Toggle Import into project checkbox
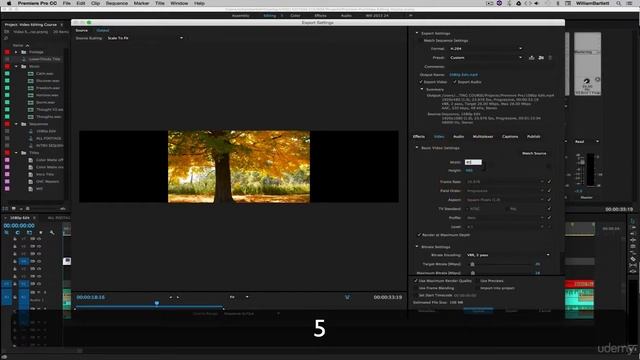640x360 pixels. 477,288
